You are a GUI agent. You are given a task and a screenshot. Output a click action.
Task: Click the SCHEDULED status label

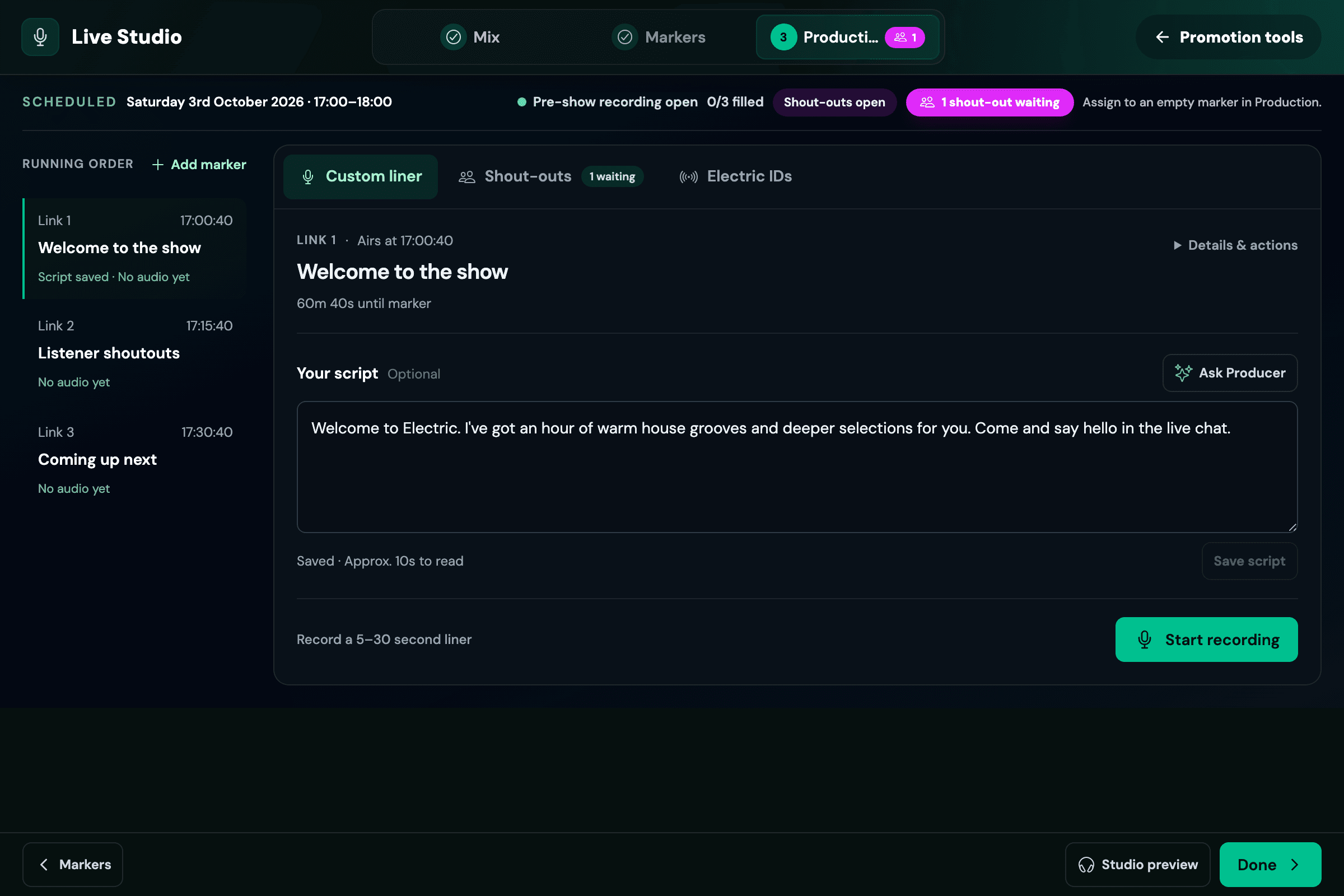(x=69, y=102)
